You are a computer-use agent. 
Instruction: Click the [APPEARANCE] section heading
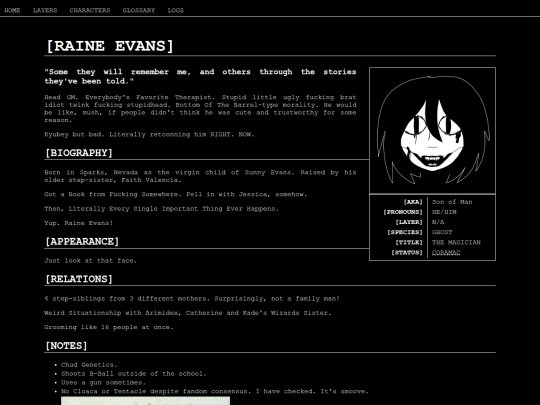82,241
